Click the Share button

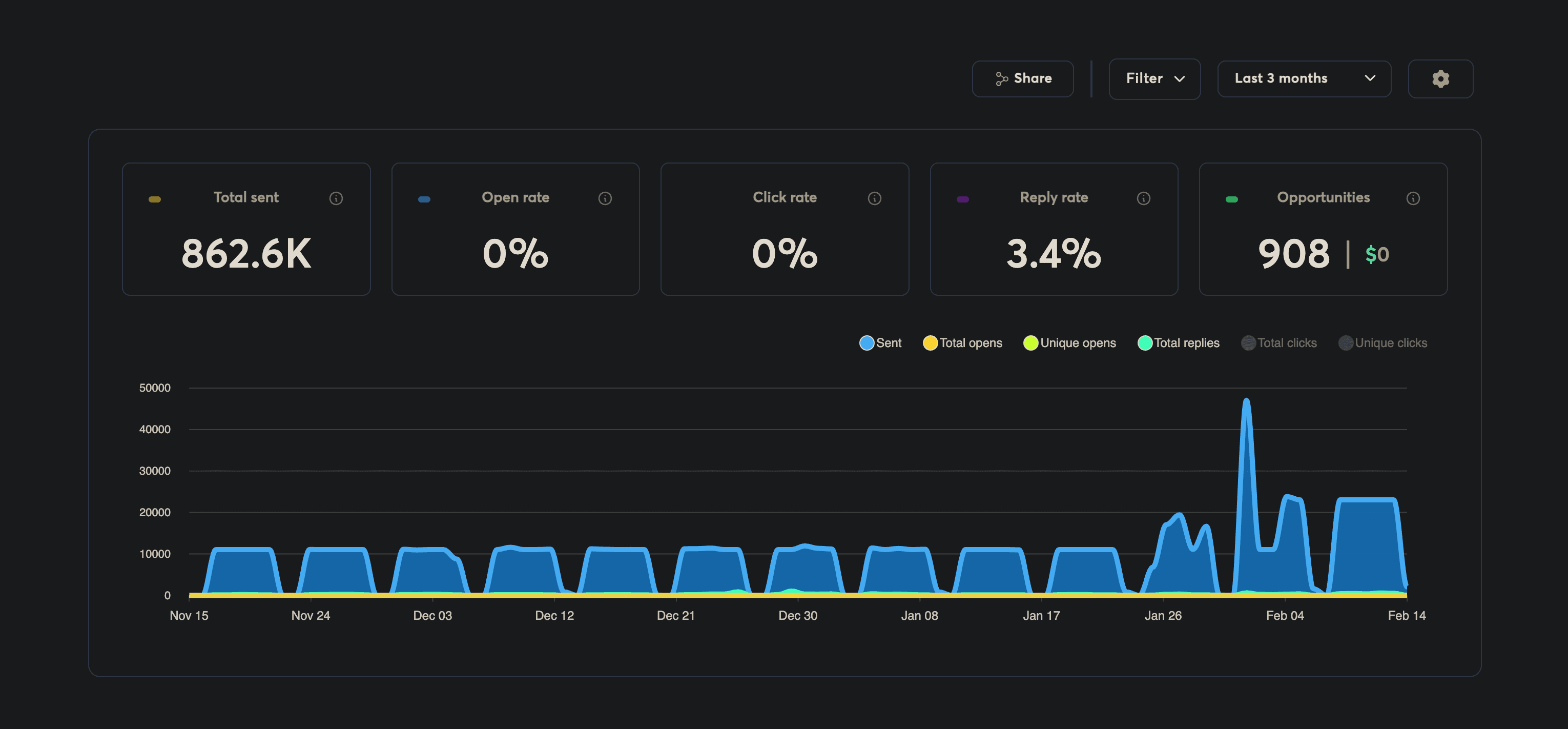pyautogui.click(x=1023, y=78)
